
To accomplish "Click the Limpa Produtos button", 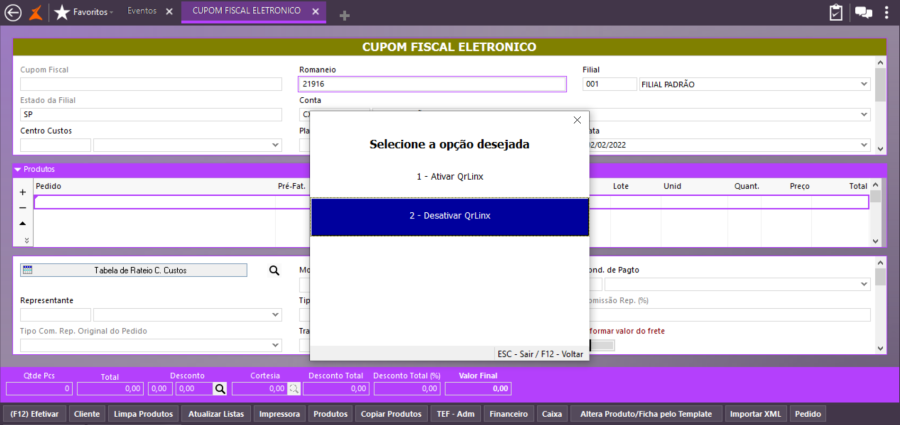I will coord(143,414).
